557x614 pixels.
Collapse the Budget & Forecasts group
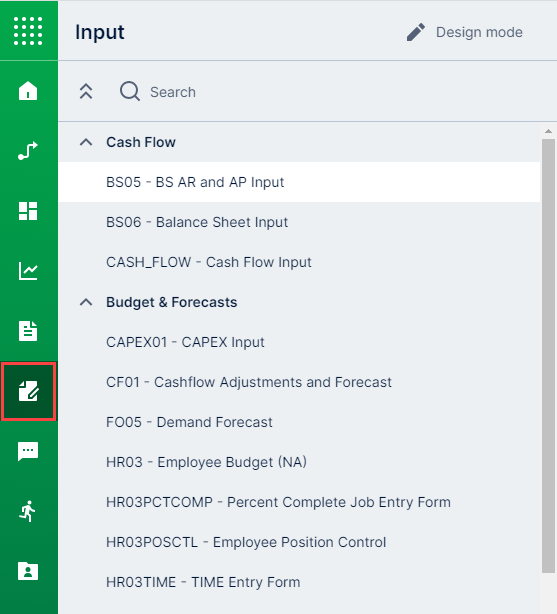[86, 302]
